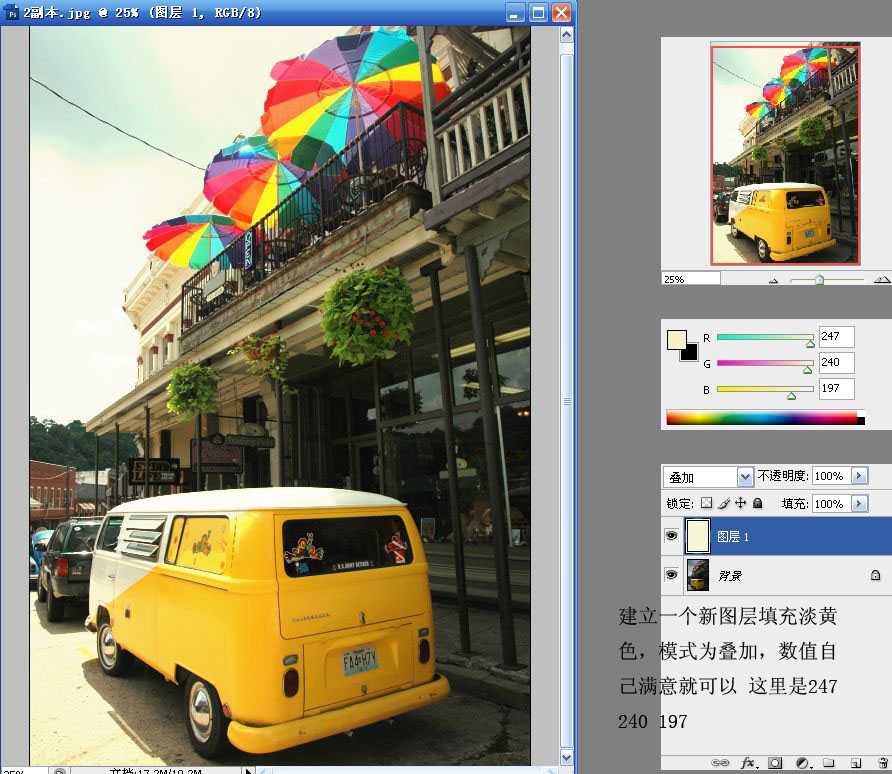Minimize the 2副本.jpg document window
The image size is (892, 774).
(x=514, y=13)
